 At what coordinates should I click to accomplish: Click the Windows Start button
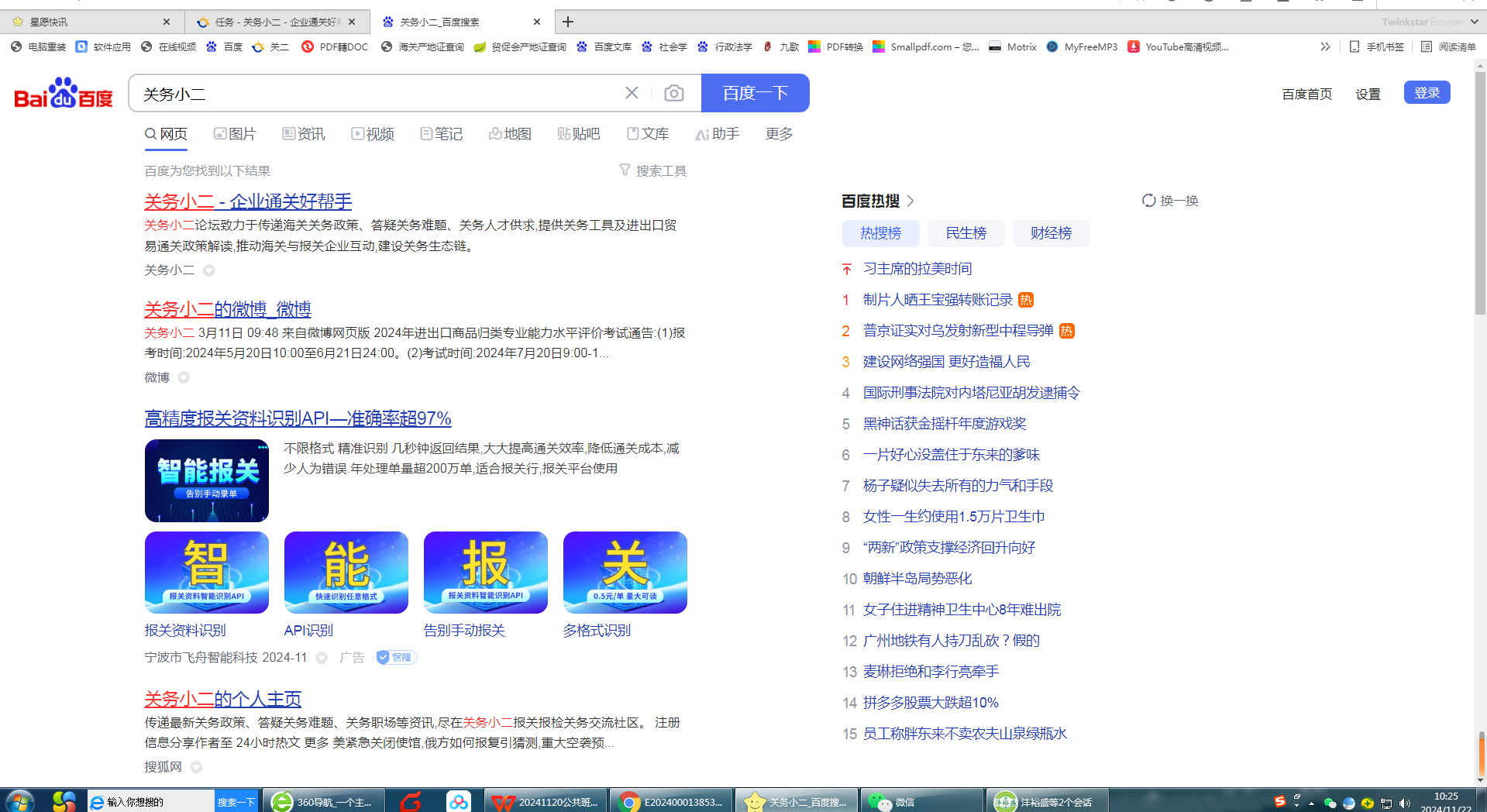20,801
